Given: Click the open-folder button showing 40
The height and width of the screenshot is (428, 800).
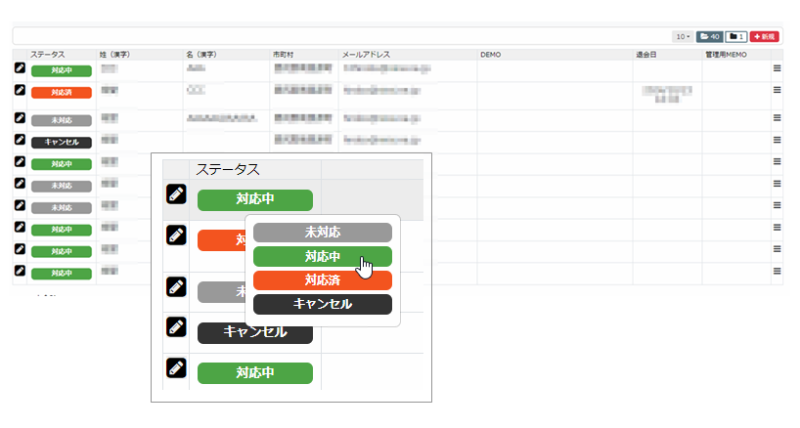Looking at the screenshot, I should (709, 36).
